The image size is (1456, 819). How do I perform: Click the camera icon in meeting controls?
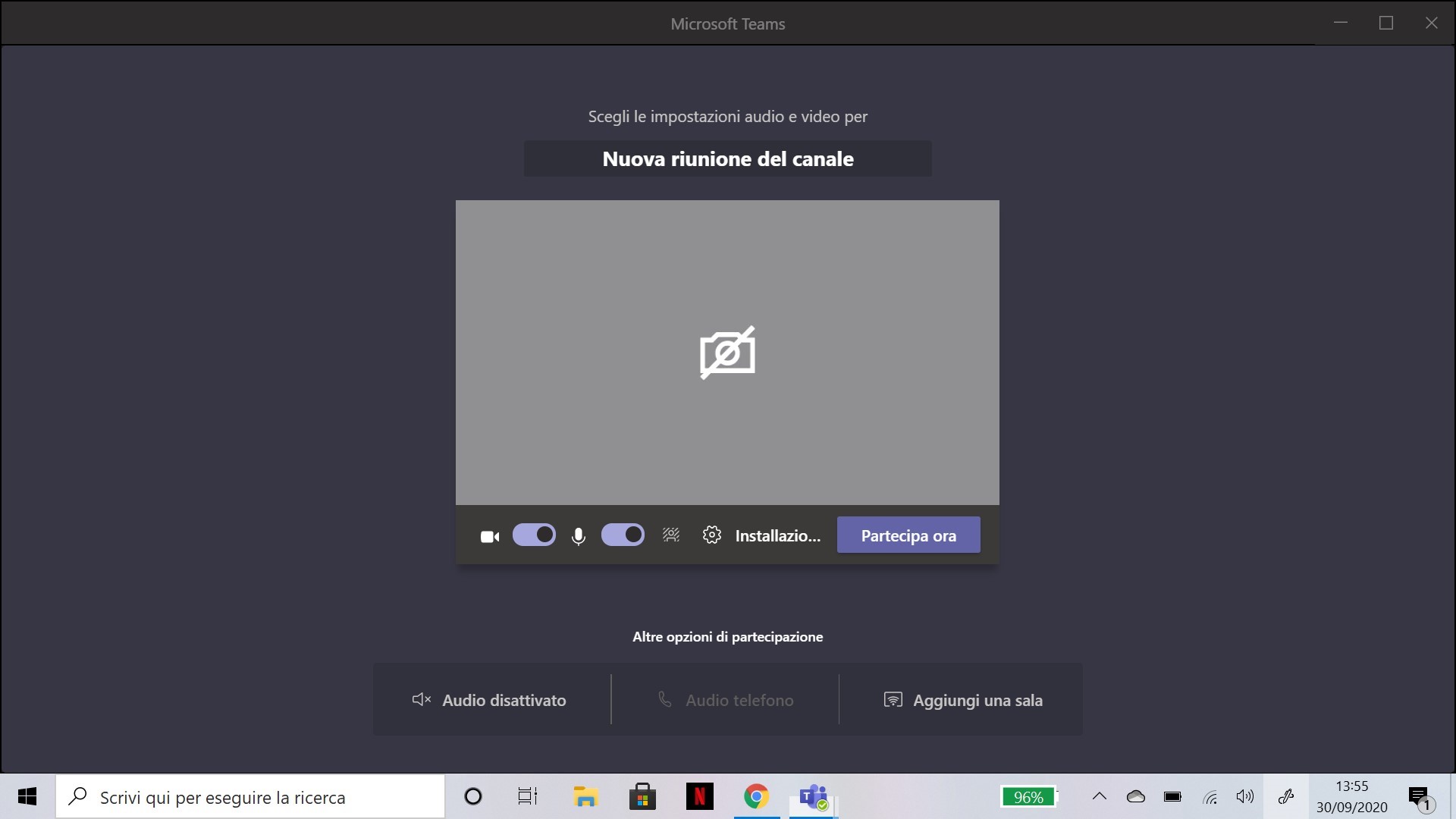pos(490,537)
